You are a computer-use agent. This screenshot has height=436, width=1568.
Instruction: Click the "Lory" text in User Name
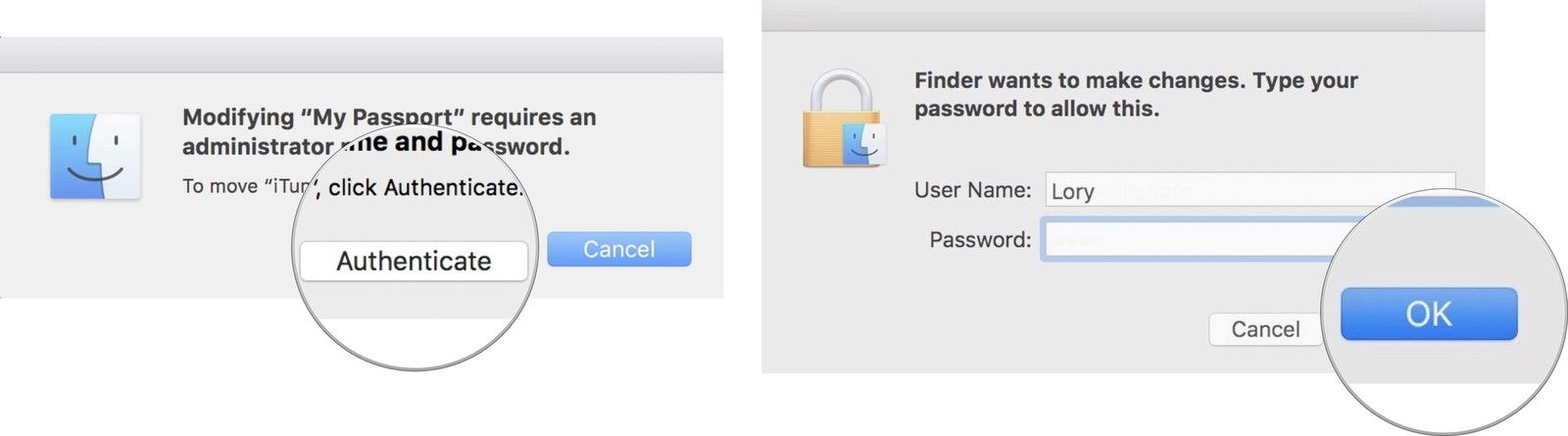pyautogui.click(x=1072, y=191)
